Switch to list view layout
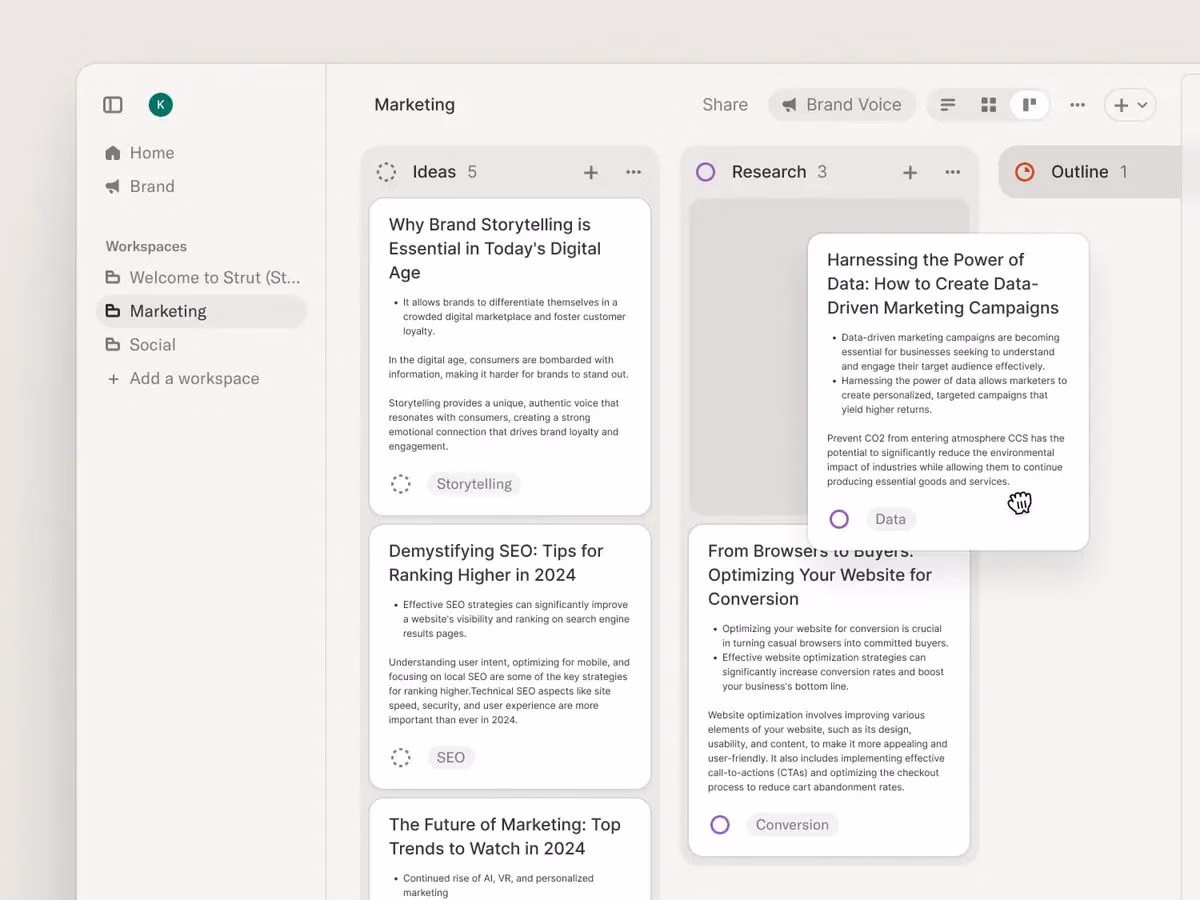1200x900 pixels. tap(948, 105)
